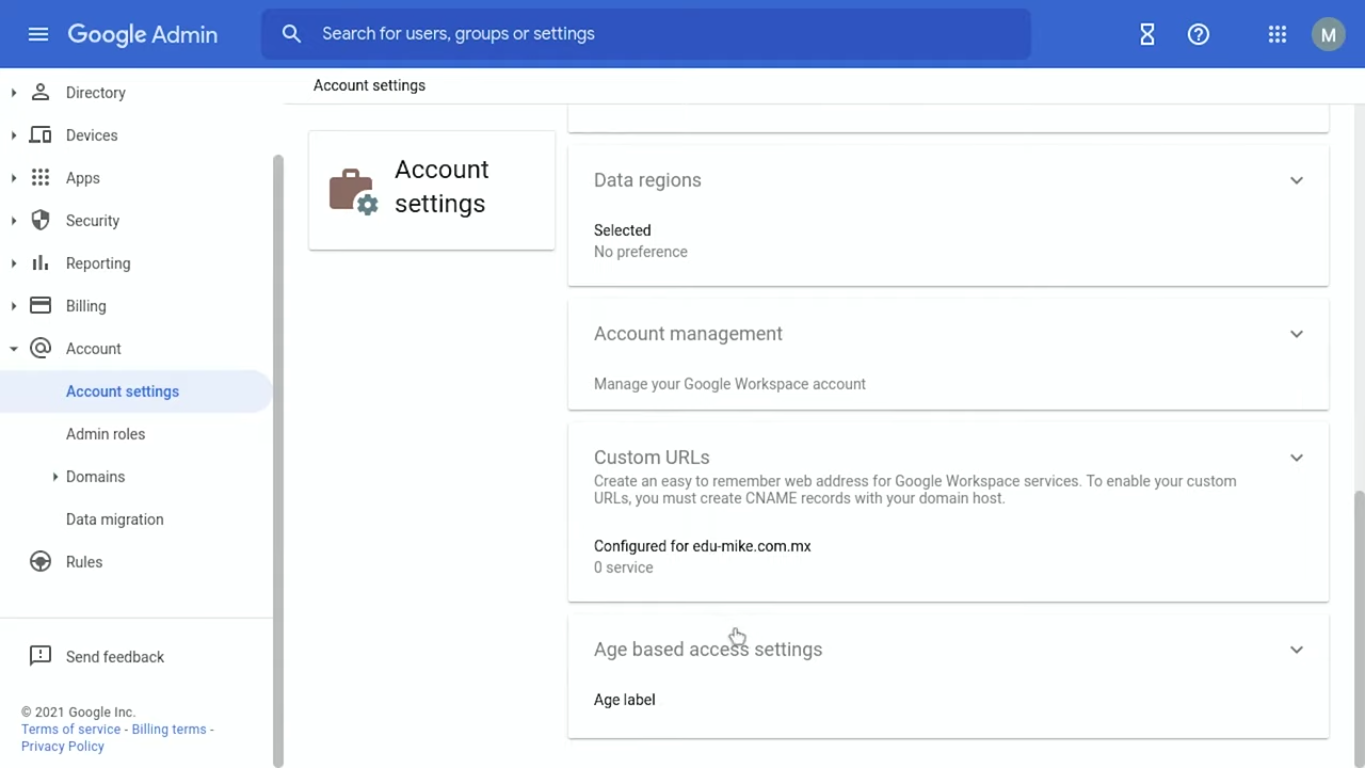This screenshot has height=768, width=1365.
Task: Open Billing in the sidebar
Action: click(85, 306)
